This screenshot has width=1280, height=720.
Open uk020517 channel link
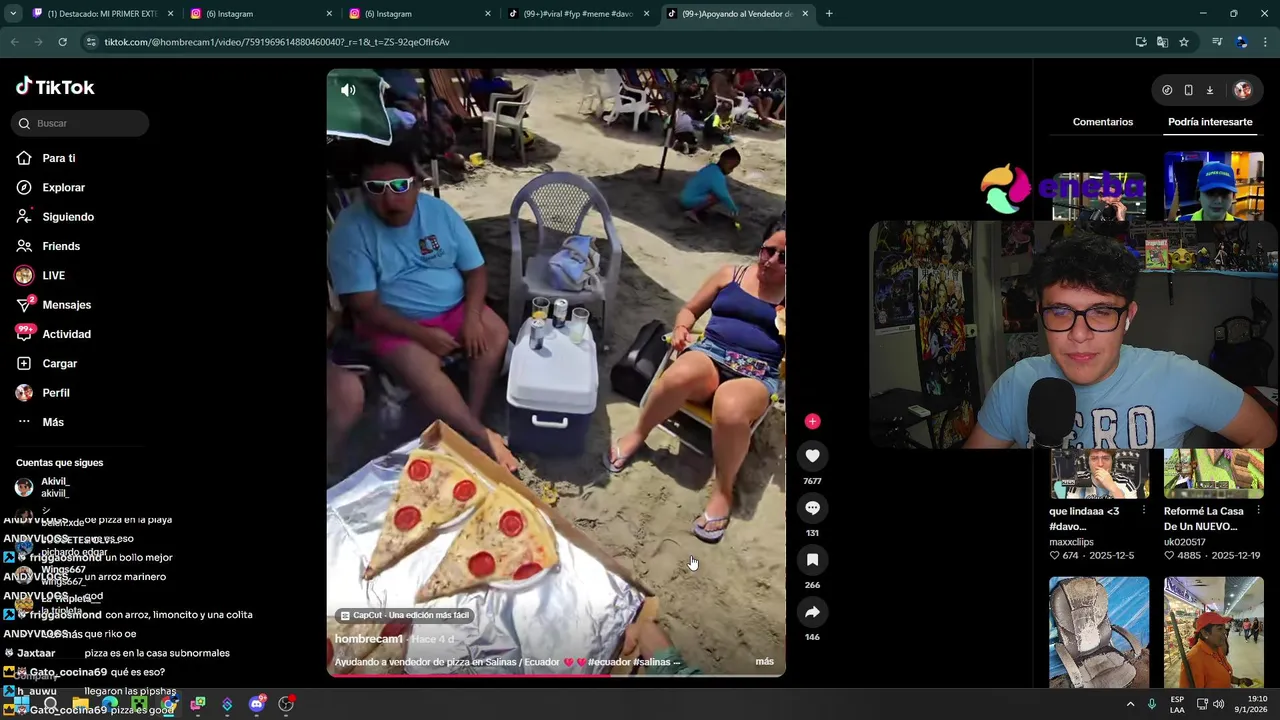click(1185, 542)
